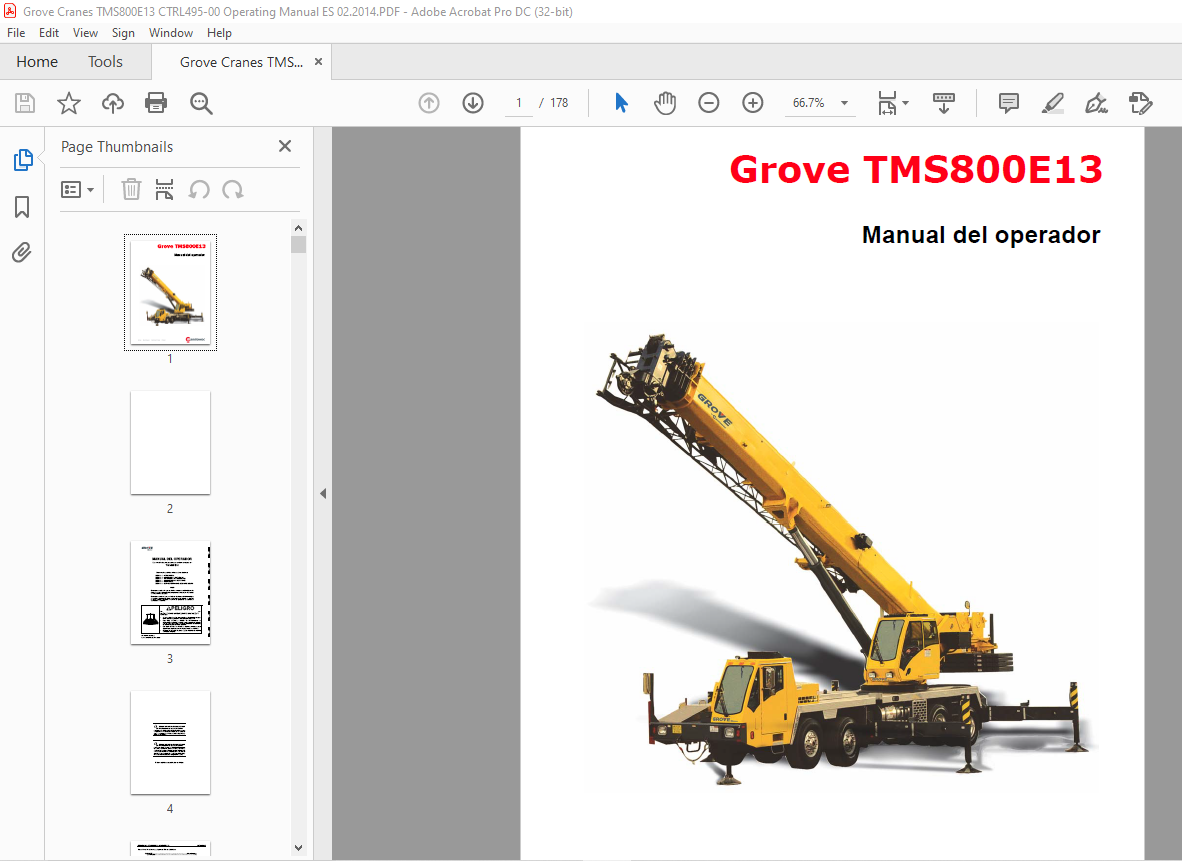The height and width of the screenshot is (861, 1182).
Task: Click the Grove TMS800E13 title text
Action: tap(916, 169)
